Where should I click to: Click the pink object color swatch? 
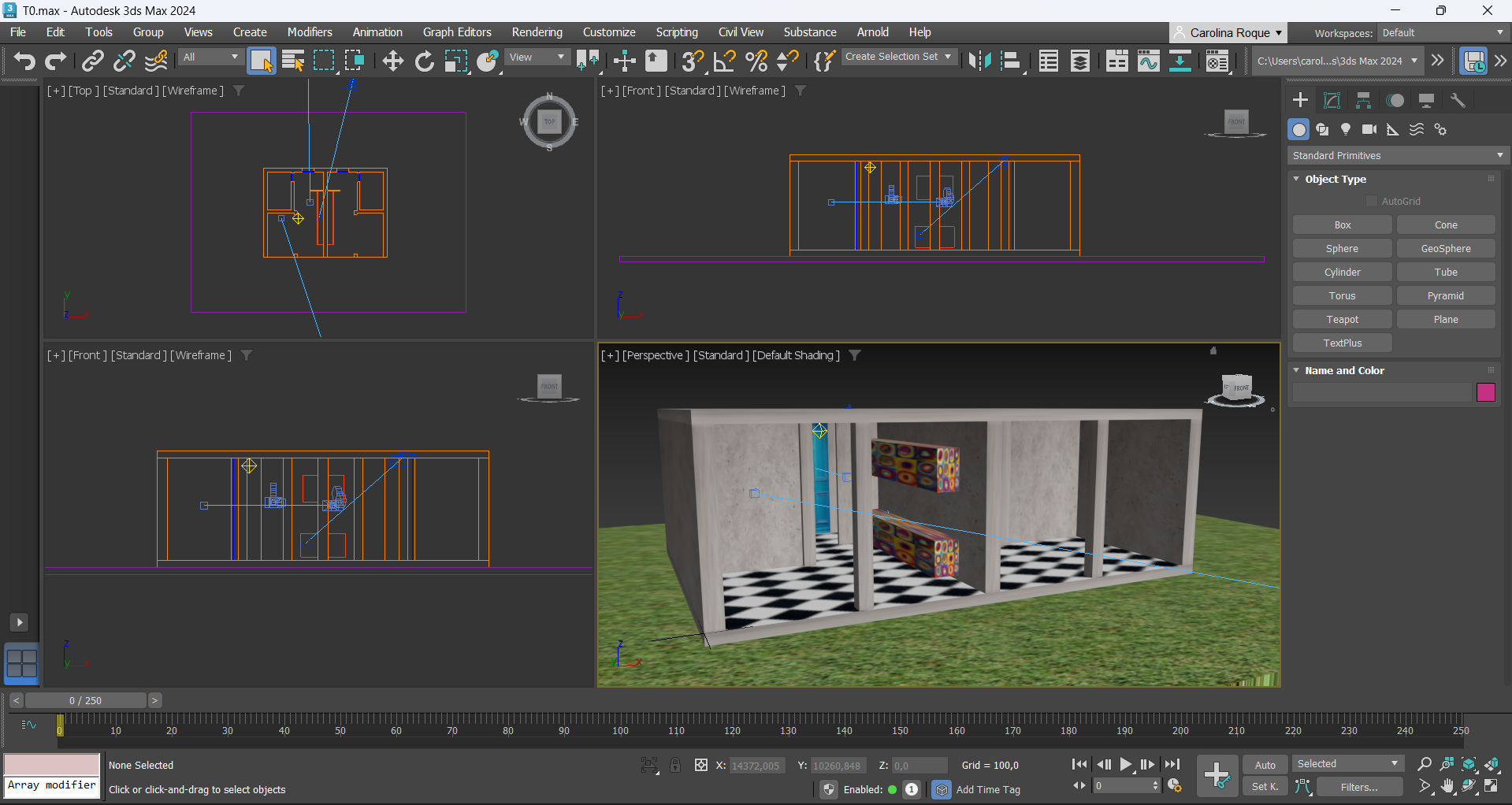[1485, 392]
